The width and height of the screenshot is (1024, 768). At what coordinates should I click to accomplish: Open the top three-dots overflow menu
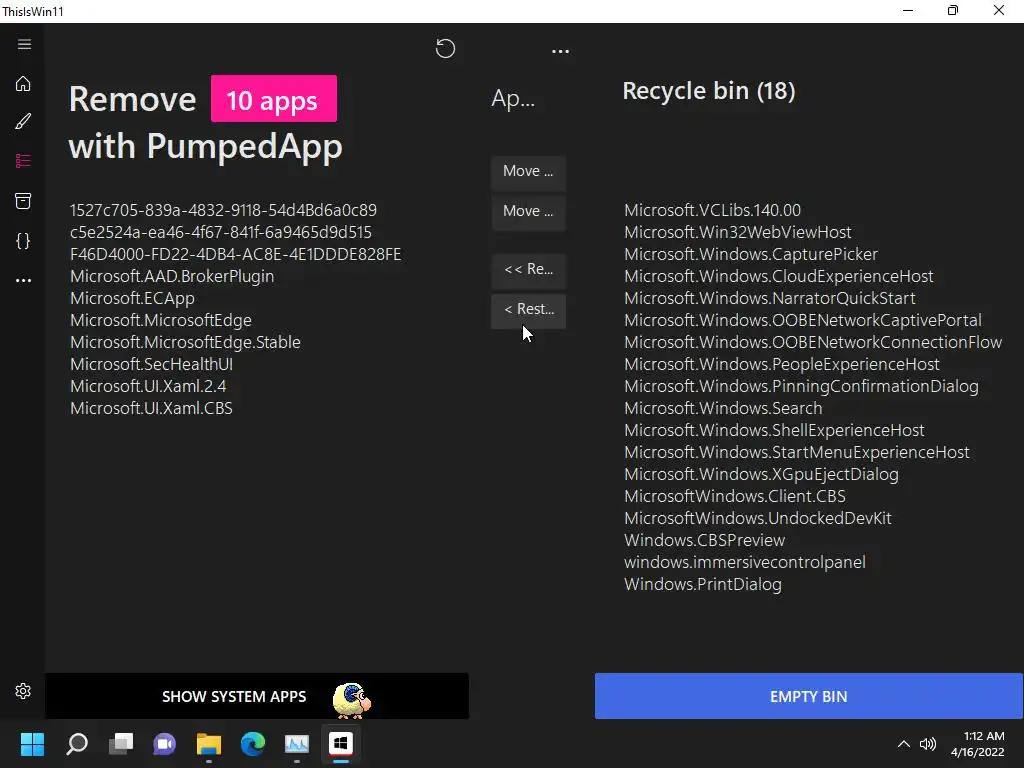(x=560, y=51)
